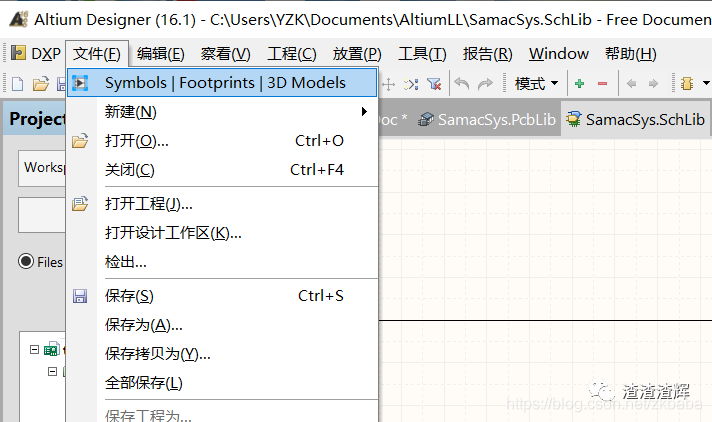The height and width of the screenshot is (422, 712).
Task: Collapse the top project tree node
Action: 34,350
